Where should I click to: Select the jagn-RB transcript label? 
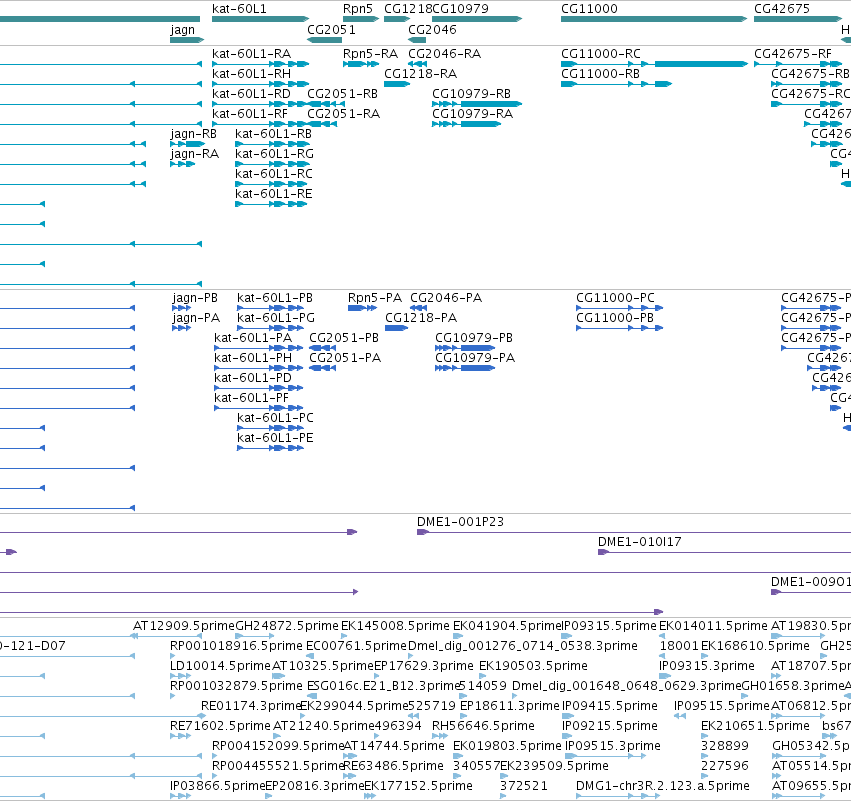click(193, 134)
